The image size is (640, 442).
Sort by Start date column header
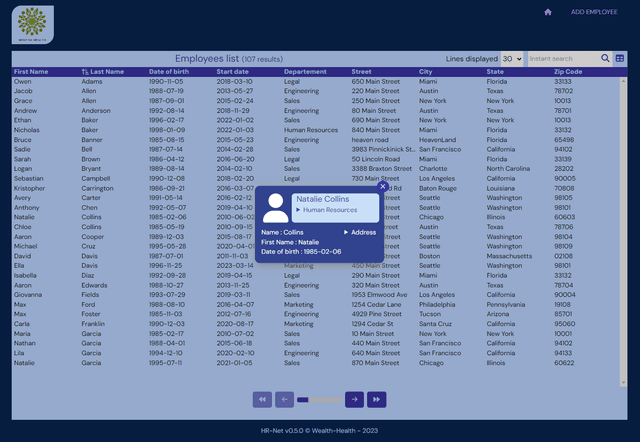(233, 72)
